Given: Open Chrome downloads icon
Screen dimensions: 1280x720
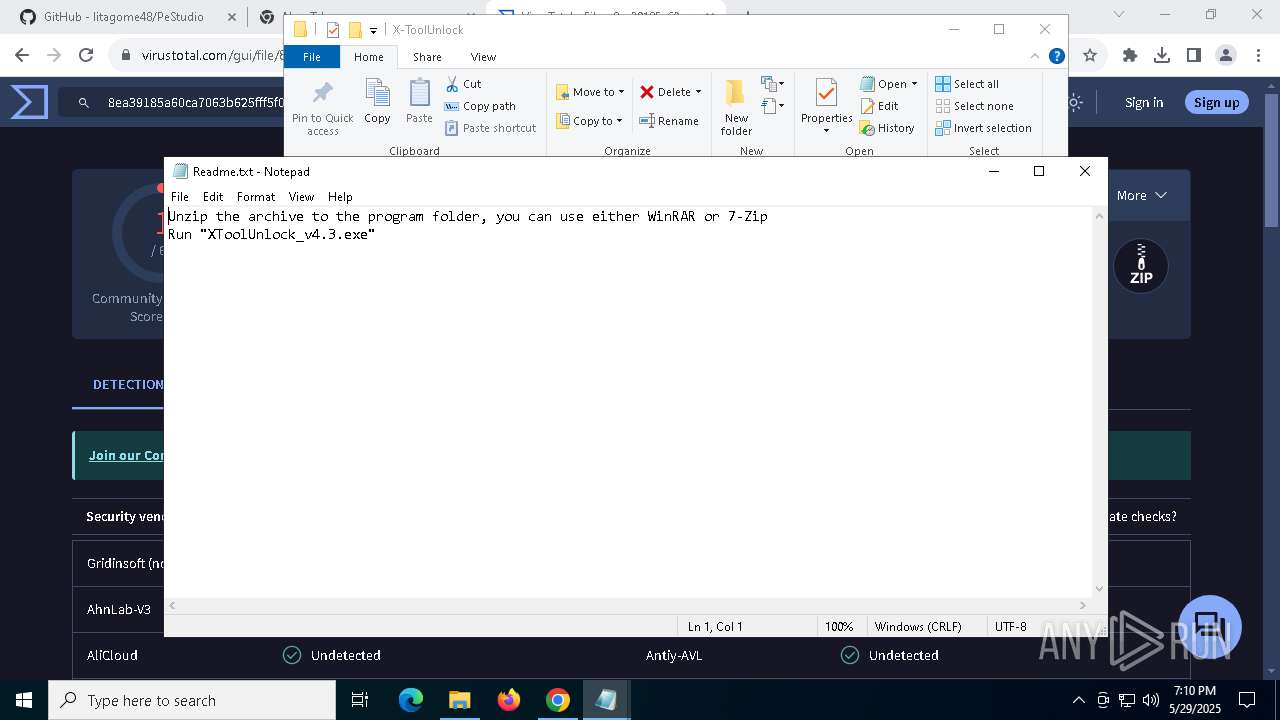Looking at the screenshot, I should [1162, 55].
